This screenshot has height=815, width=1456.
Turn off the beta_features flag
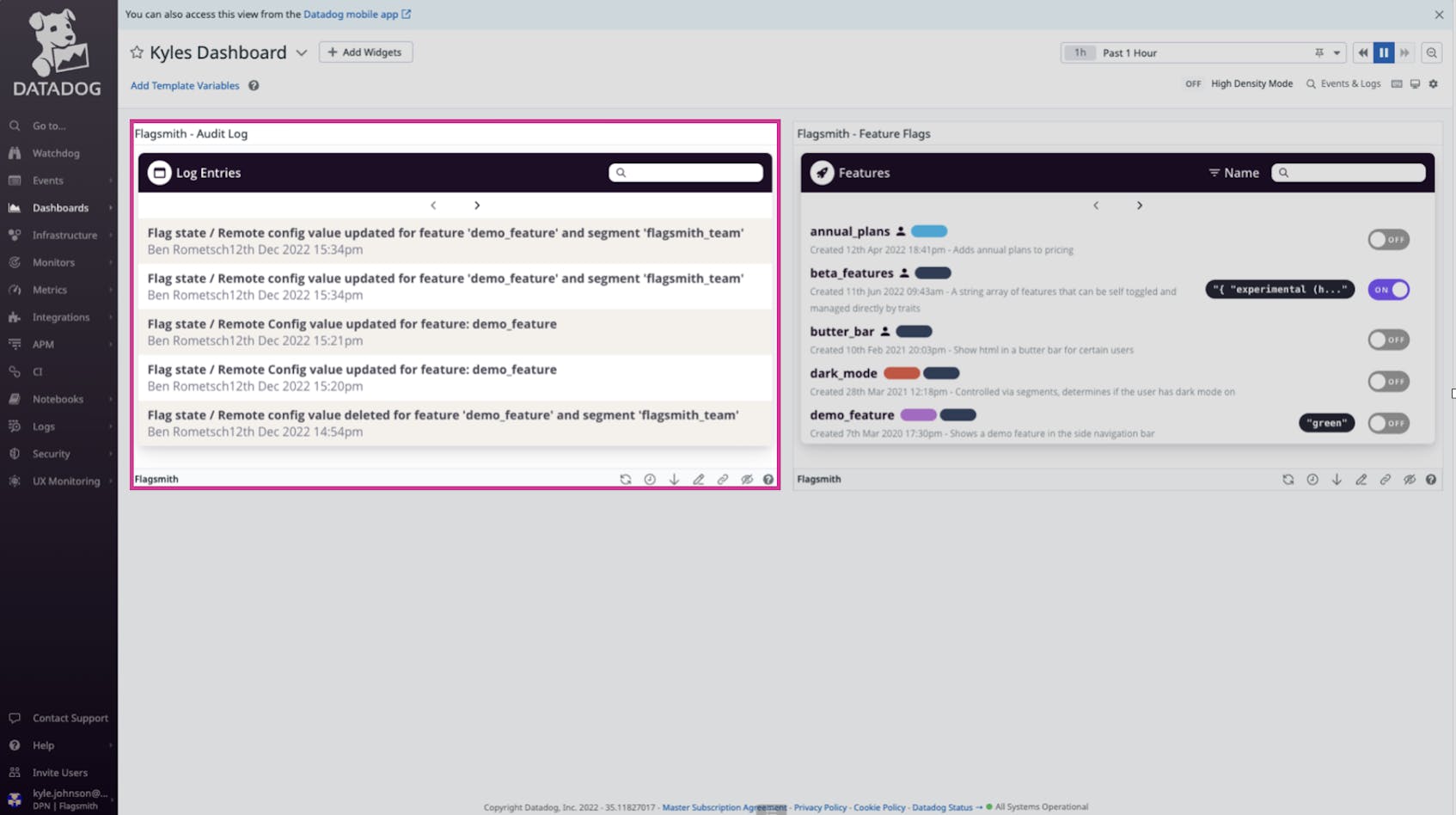(1388, 290)
